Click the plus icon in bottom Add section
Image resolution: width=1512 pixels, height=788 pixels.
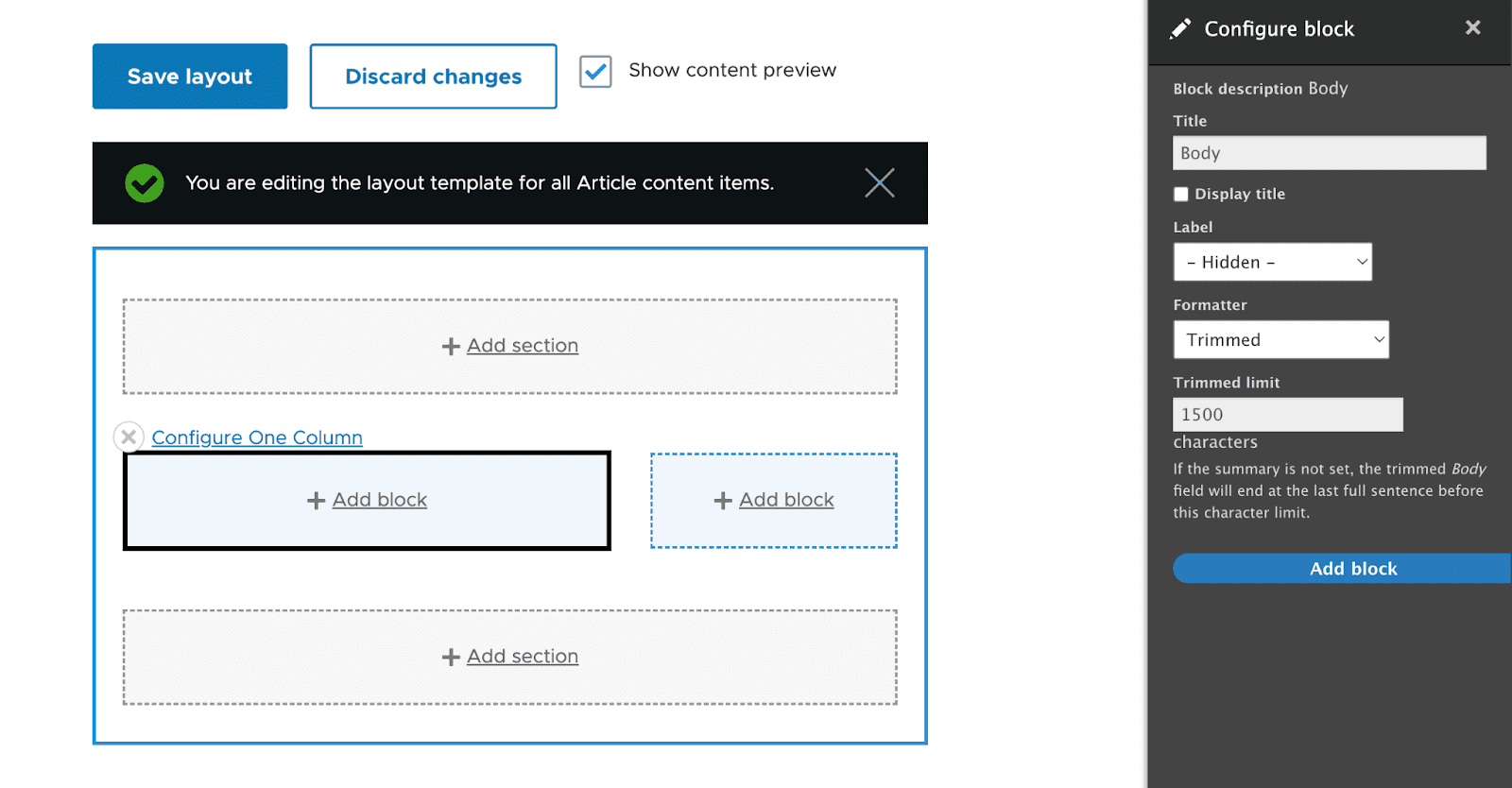pyautogui.click(x=451, y=657)
